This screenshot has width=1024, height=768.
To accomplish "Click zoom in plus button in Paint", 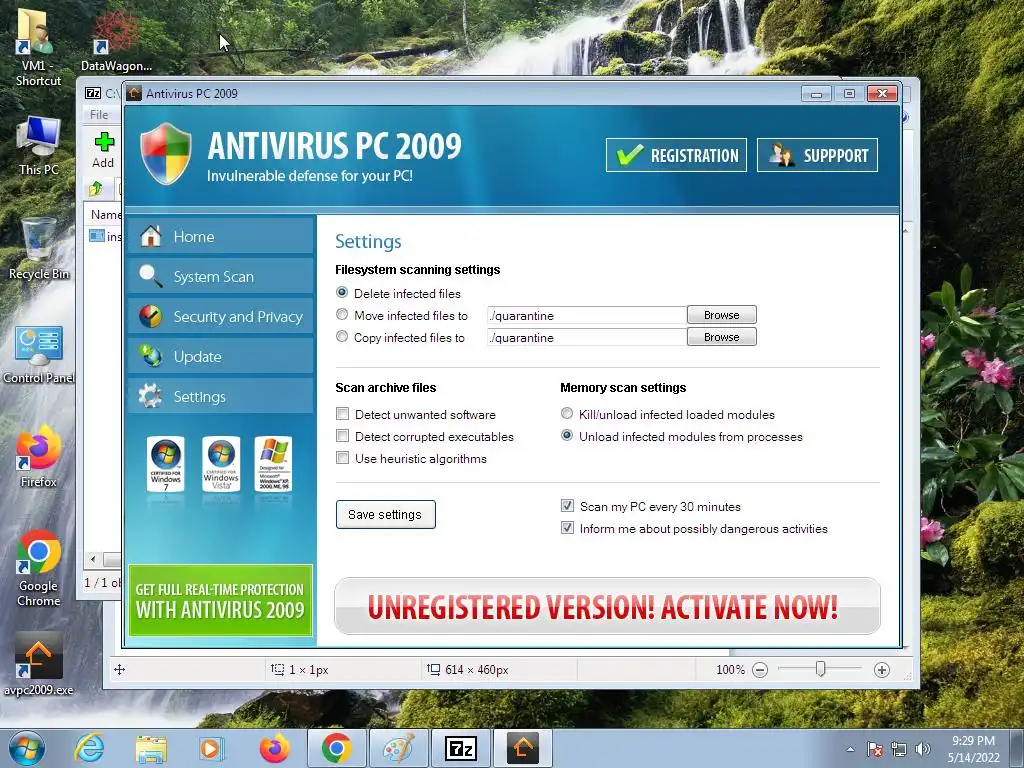I will click(882, 669).
